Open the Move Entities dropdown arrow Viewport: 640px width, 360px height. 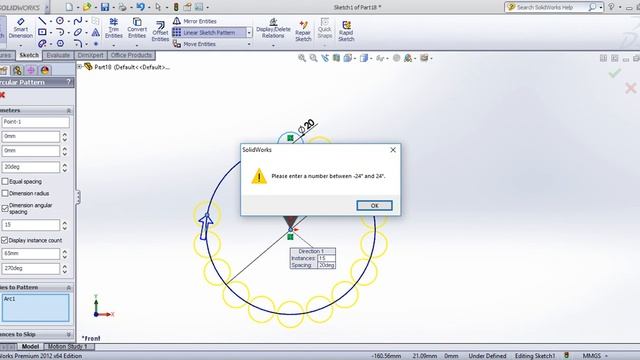point(249,44)
